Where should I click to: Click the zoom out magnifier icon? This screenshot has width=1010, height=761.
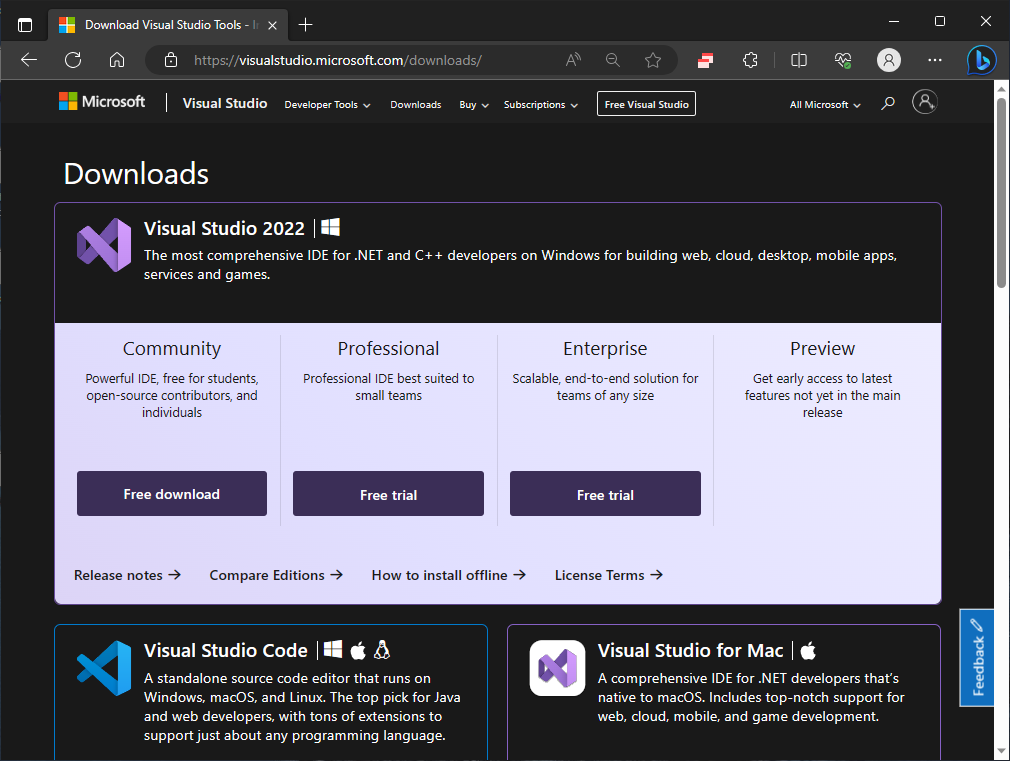(613, 60)
